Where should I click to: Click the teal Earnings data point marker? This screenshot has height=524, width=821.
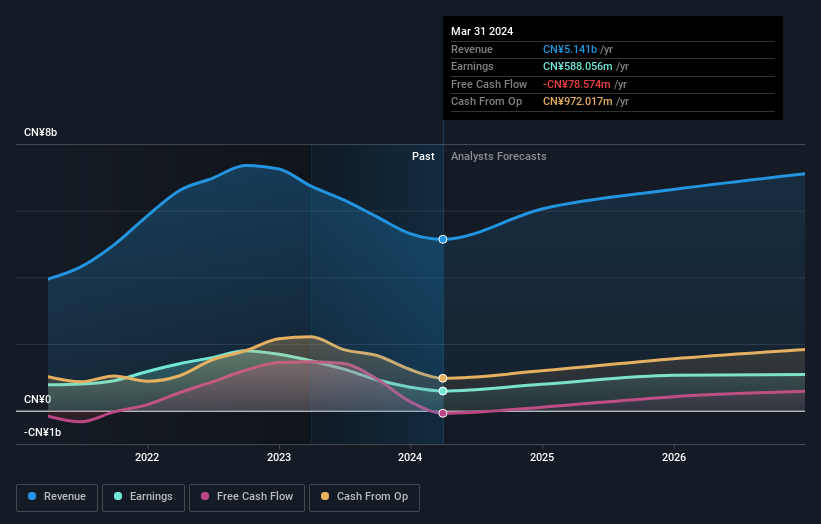coord(443,391)
